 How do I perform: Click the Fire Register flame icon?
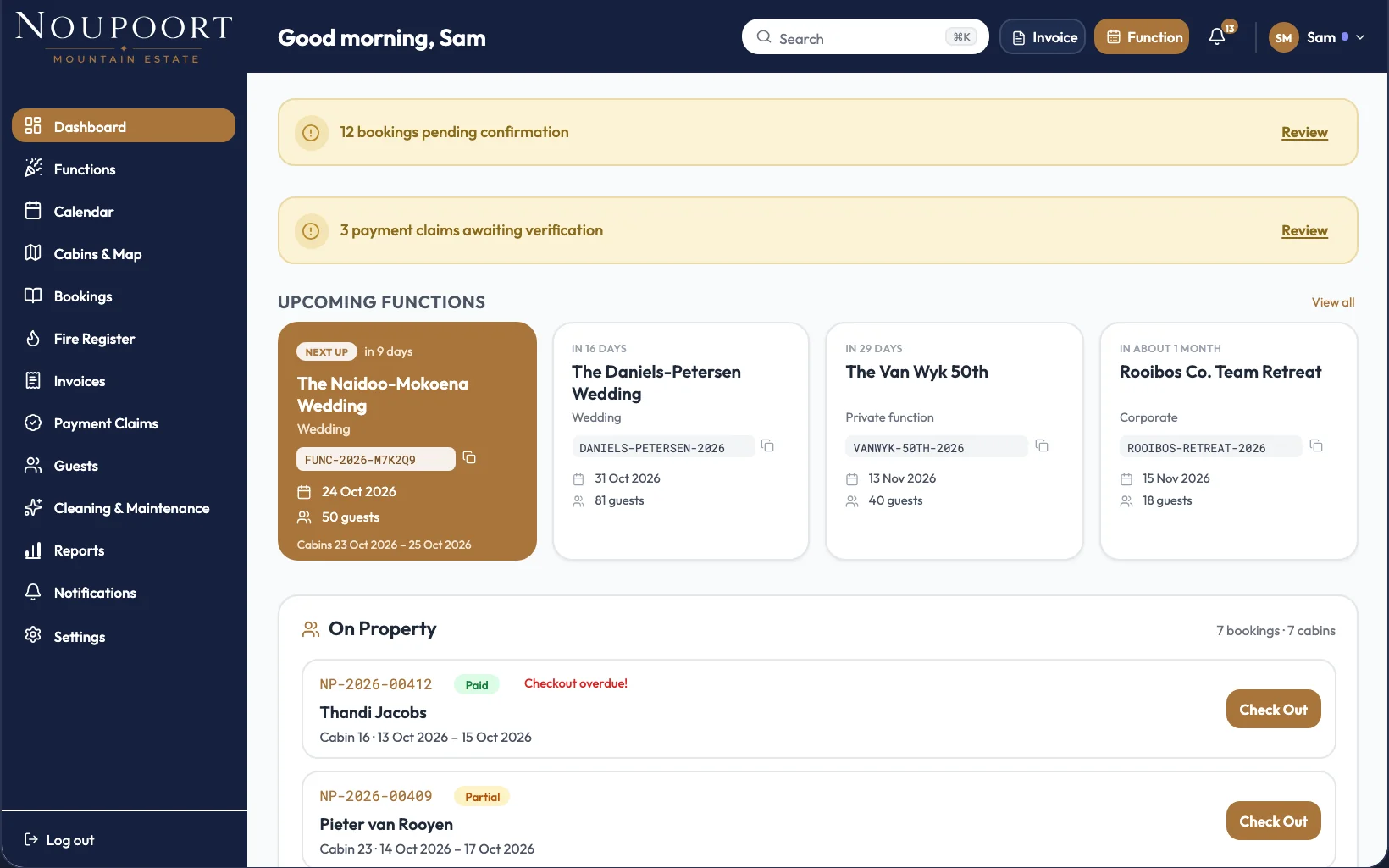pyautogui.click(x=33, y=338)
